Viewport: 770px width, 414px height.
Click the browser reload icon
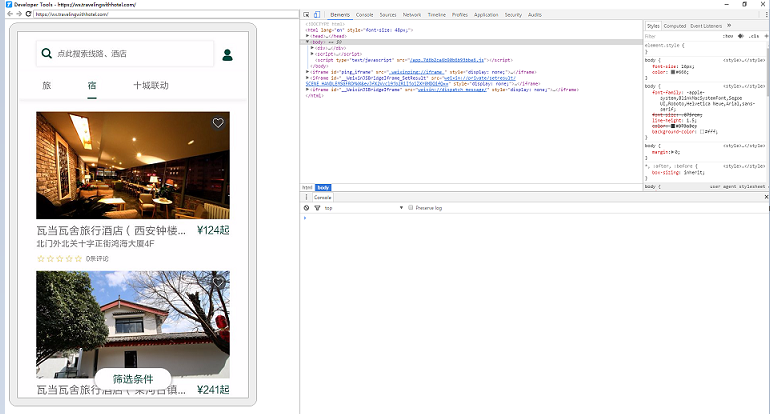(x=27, y=15)
